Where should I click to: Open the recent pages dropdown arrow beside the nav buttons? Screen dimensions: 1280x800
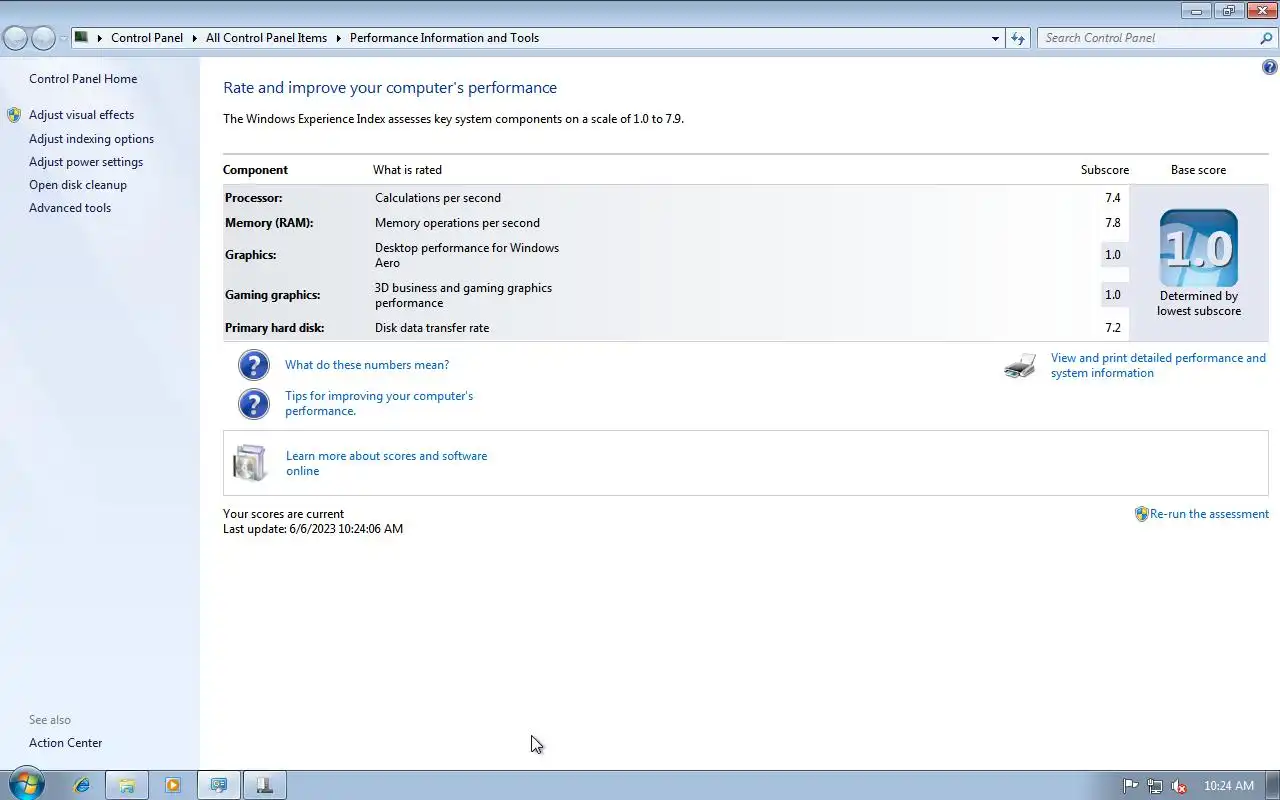pyautogui.click(x=63, y=38)
